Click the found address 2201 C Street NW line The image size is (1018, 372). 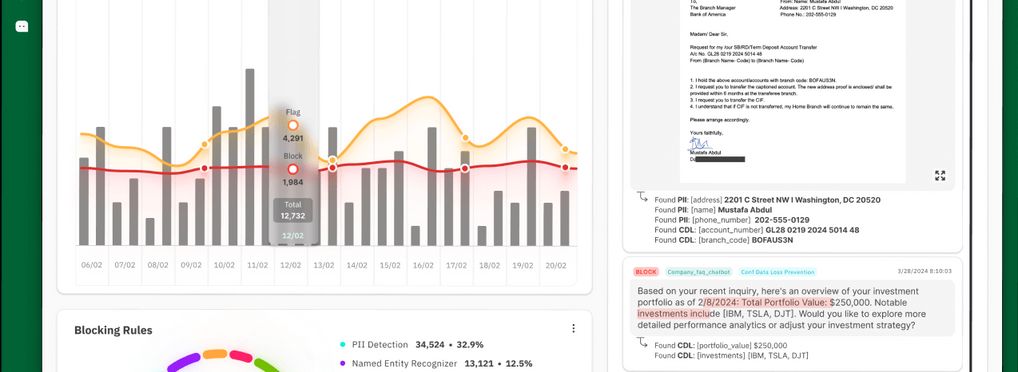767,200
